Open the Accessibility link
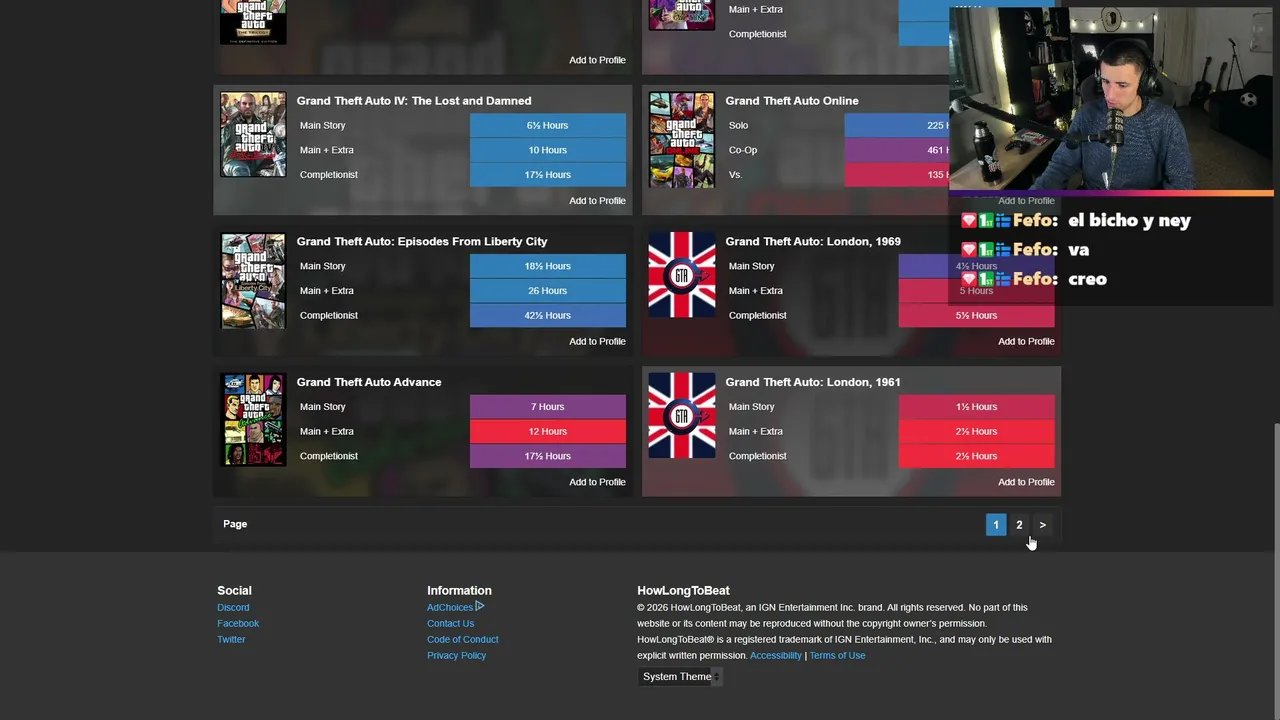Viewport: 1280px width, 720px height. click(776, 656)
